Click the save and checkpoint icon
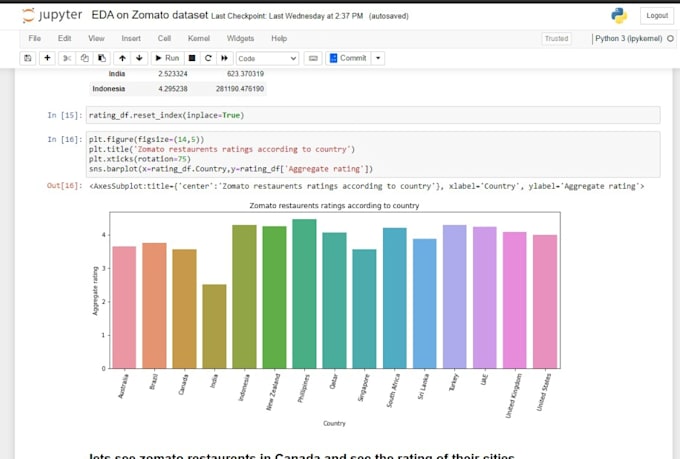The image size is (680, 459). click(x=28, y=58)
